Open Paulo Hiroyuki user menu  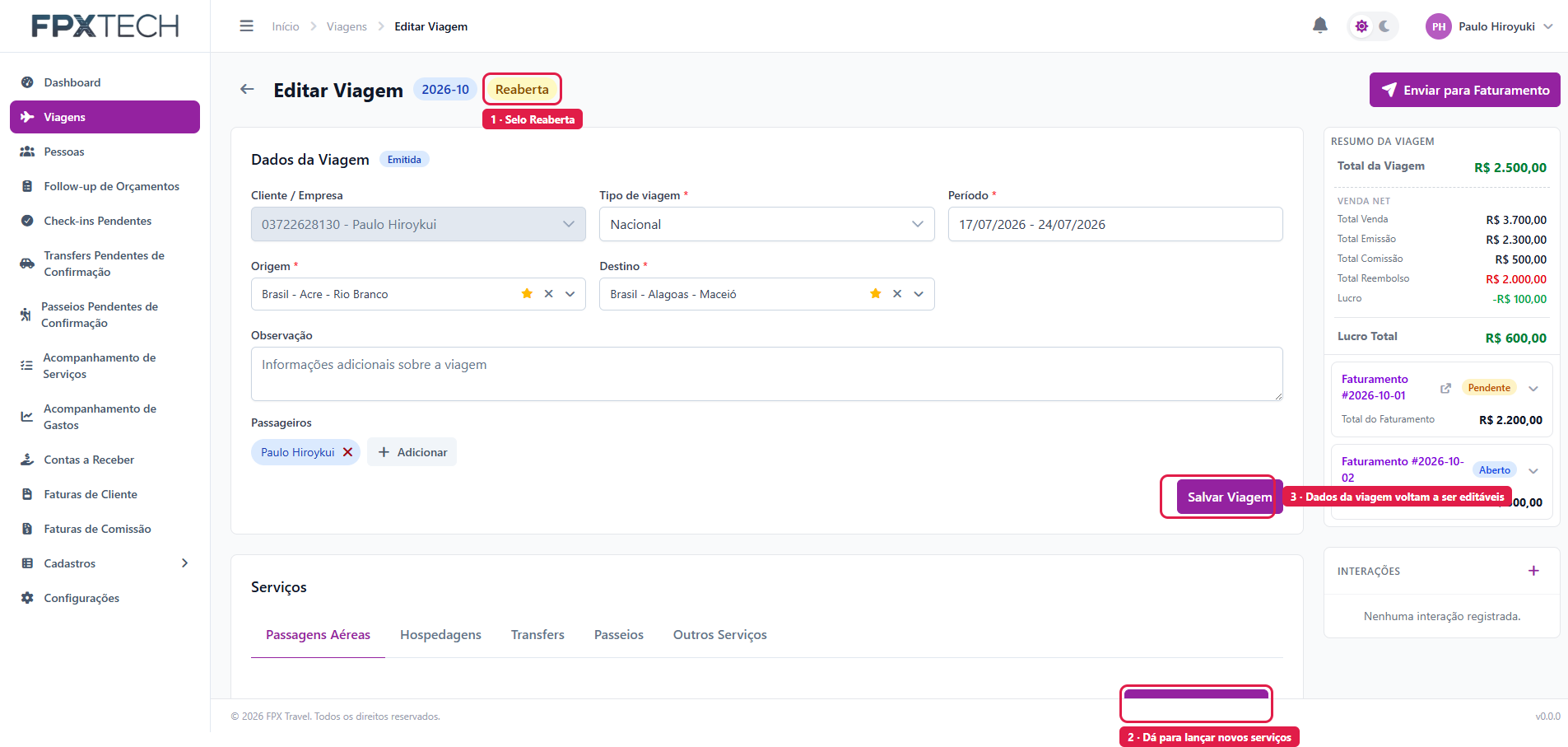coord(1489,26)
